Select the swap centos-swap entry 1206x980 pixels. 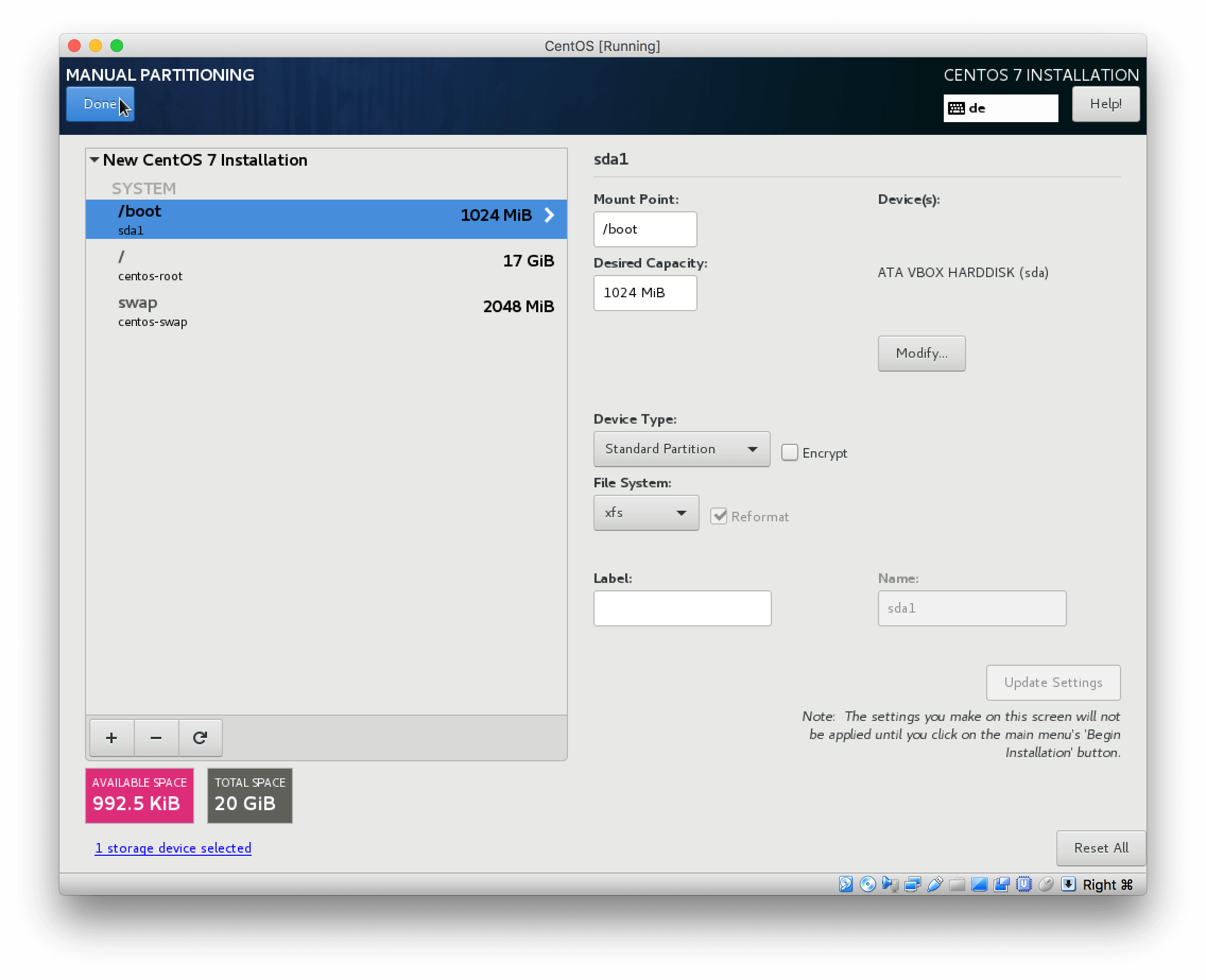(x=326, y=311)
